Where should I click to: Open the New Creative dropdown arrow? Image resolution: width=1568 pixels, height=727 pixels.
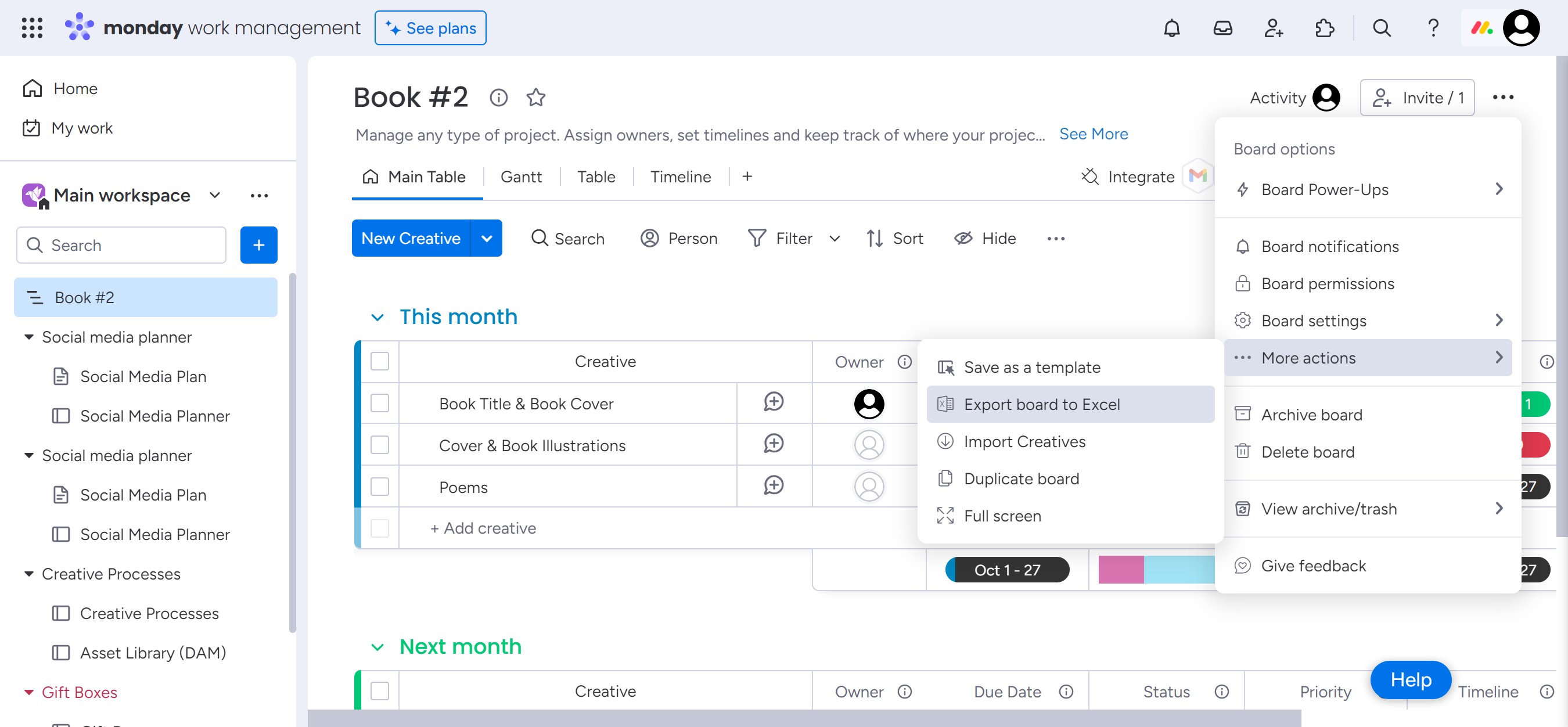486,239
